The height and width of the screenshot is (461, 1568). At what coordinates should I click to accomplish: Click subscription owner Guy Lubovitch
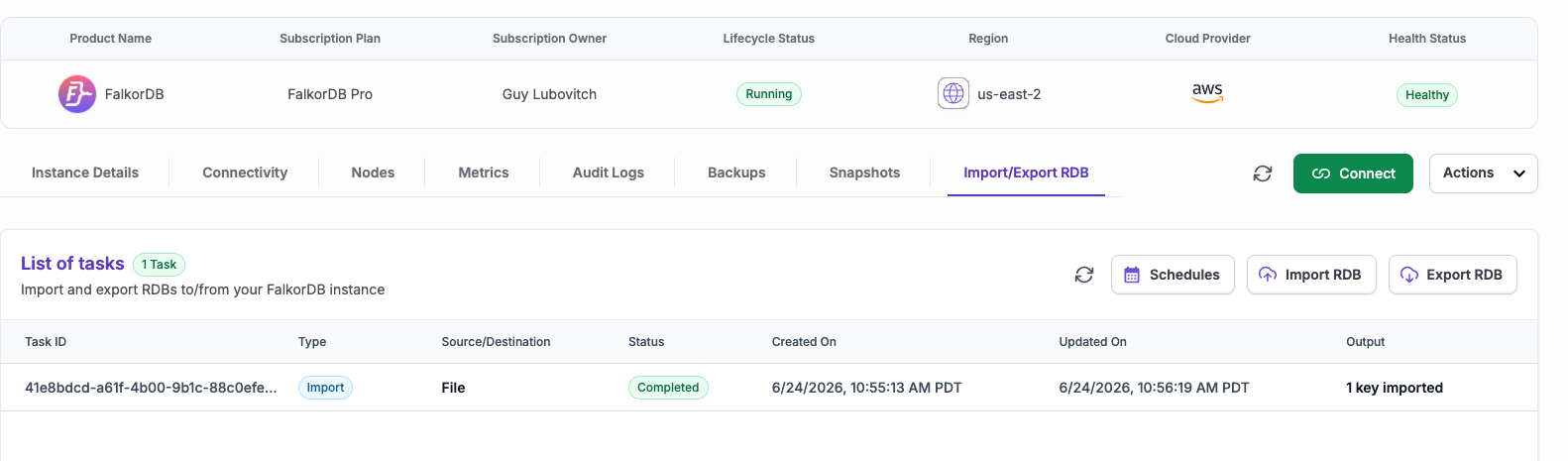[x=549, y=94]
